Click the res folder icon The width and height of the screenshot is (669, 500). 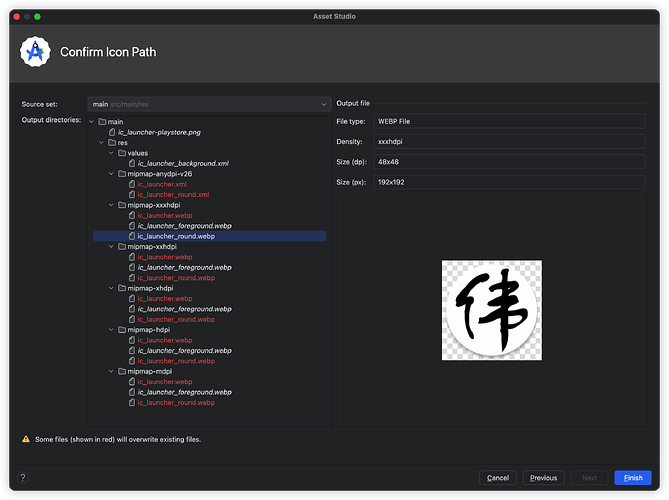111,142
